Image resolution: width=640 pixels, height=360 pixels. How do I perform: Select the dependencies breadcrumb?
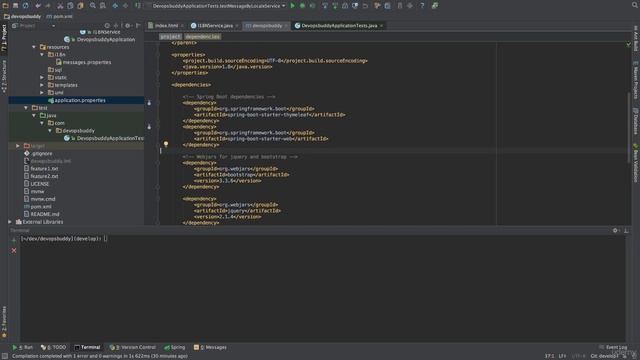[203, 36]
